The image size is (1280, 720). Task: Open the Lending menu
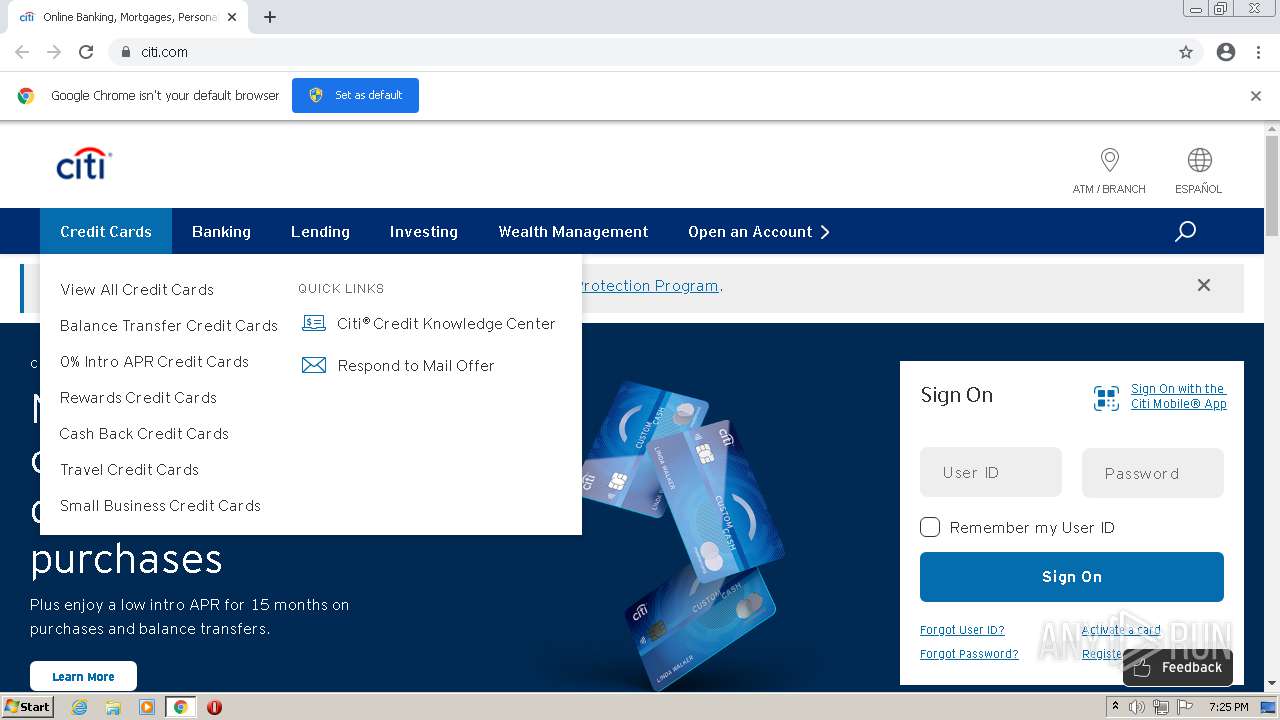point(320,231)
